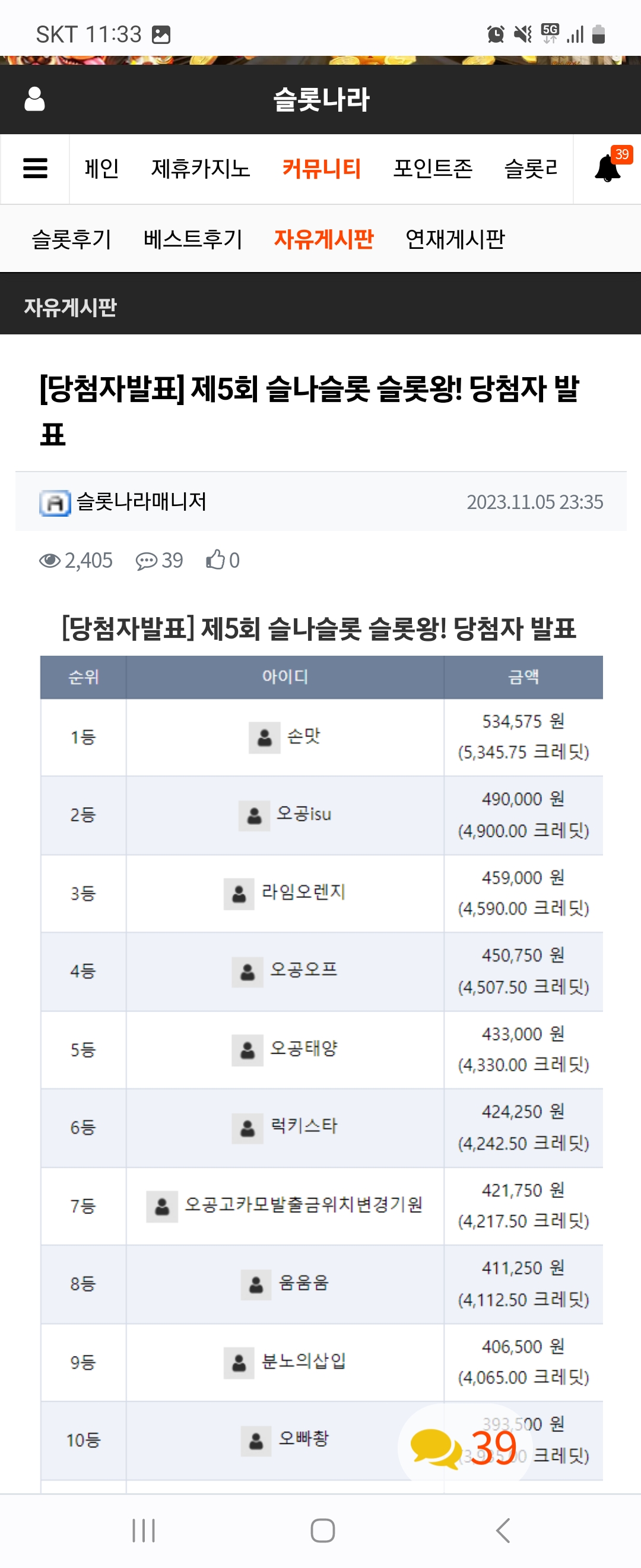Tap the avatar icon beside 손맛
The width and height of the screenshot is (641, 1568).
point(265,737)
